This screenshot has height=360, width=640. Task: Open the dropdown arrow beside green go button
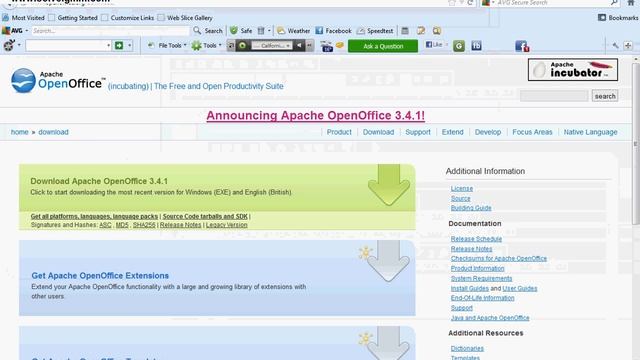click(129, 45)
